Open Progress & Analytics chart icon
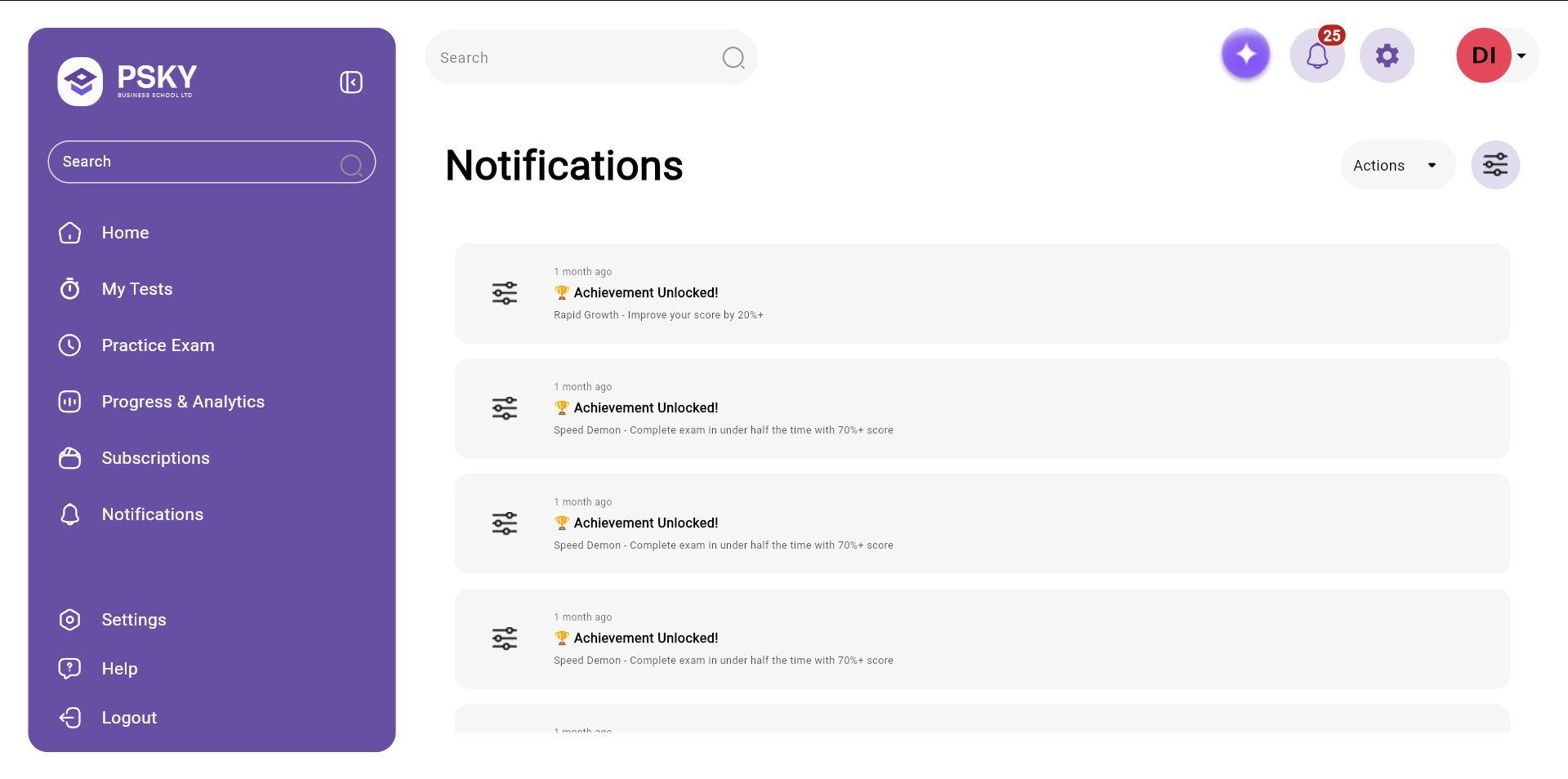Image resolution: width=1568 pixels, height=779 pixels. [70, 402]
